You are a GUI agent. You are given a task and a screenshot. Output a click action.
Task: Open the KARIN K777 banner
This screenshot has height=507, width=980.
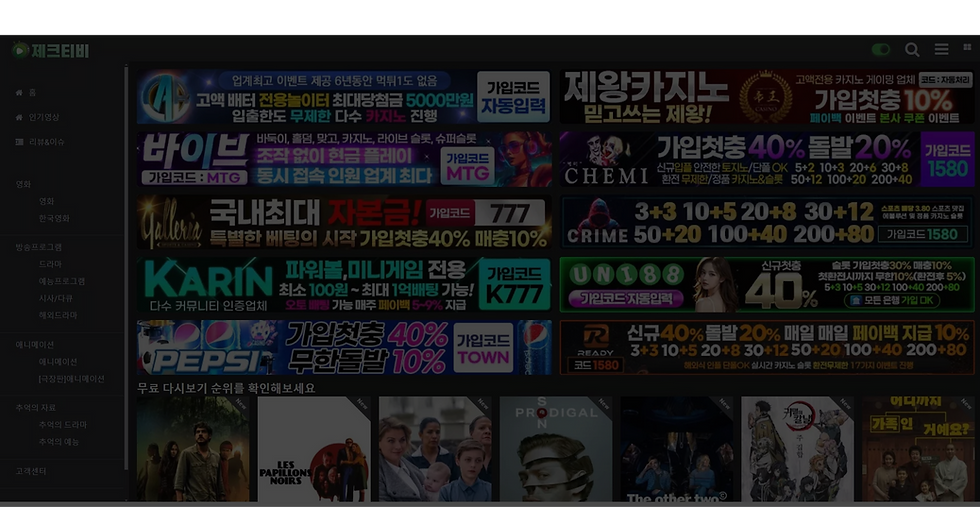[344, 285]
